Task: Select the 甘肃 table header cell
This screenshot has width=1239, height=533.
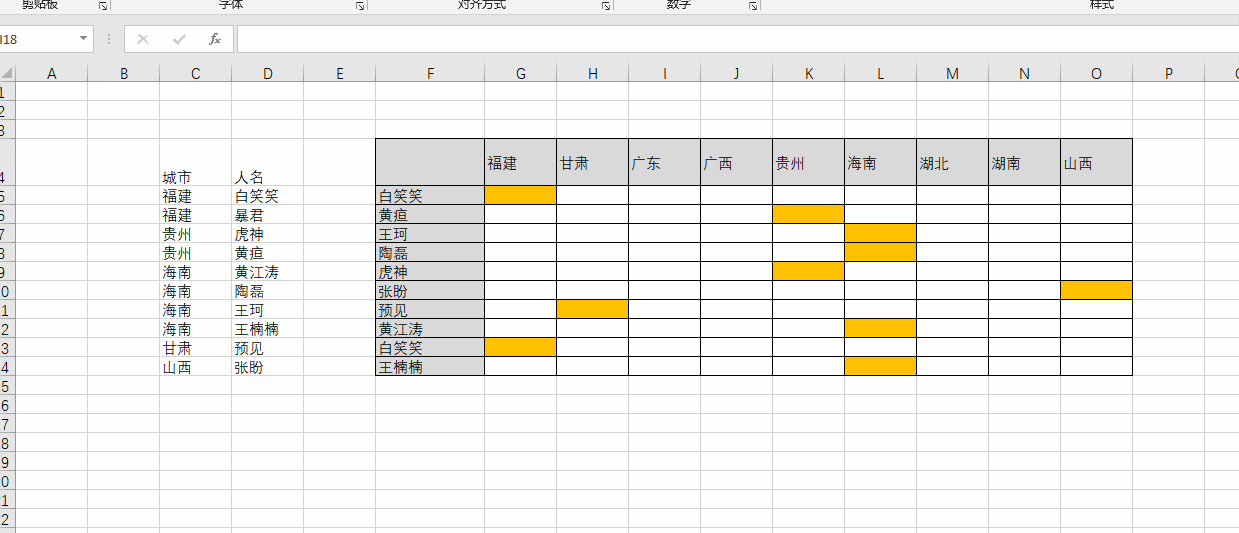Action: tap(592, 162)
